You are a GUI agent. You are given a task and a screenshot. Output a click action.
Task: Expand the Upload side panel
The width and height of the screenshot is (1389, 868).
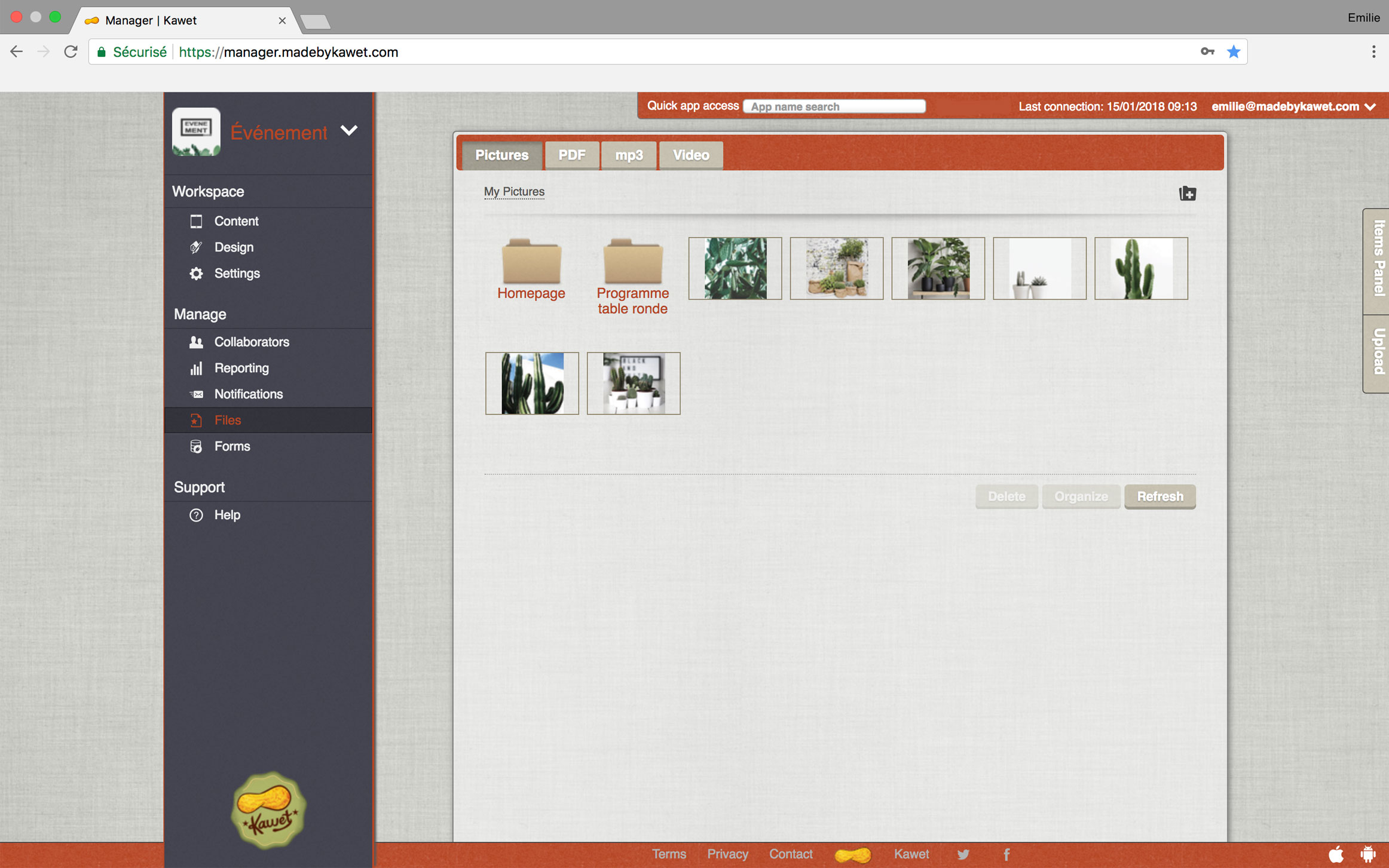(1377, 352)
